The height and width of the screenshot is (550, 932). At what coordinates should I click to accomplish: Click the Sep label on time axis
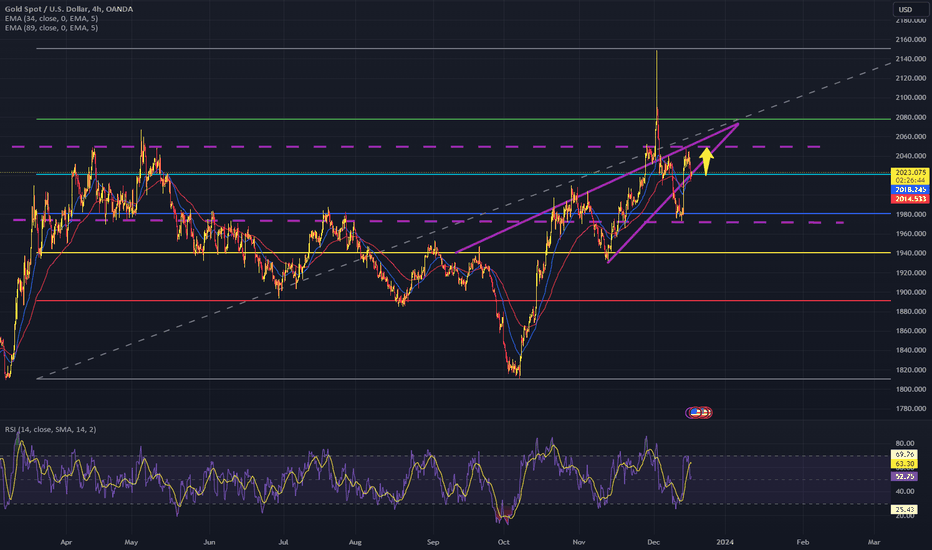coord(433,542)
